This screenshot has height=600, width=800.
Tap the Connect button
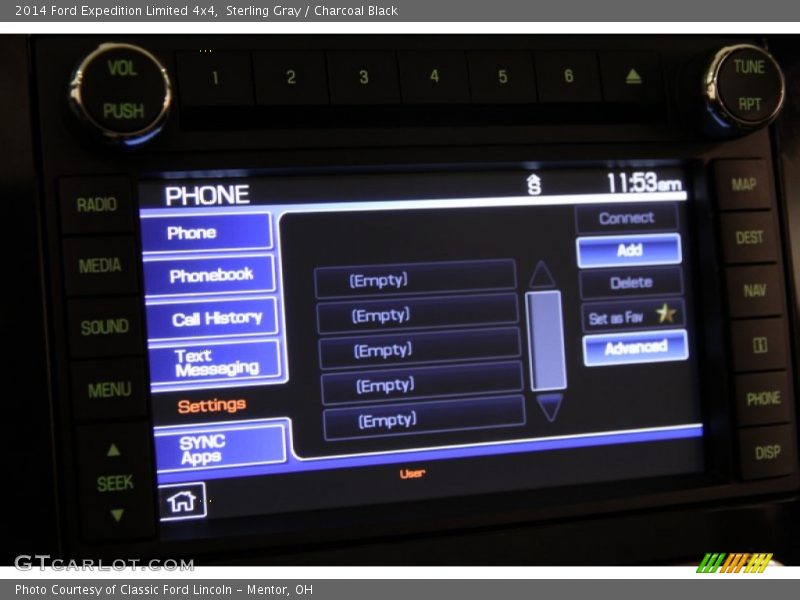pos(626,218)
